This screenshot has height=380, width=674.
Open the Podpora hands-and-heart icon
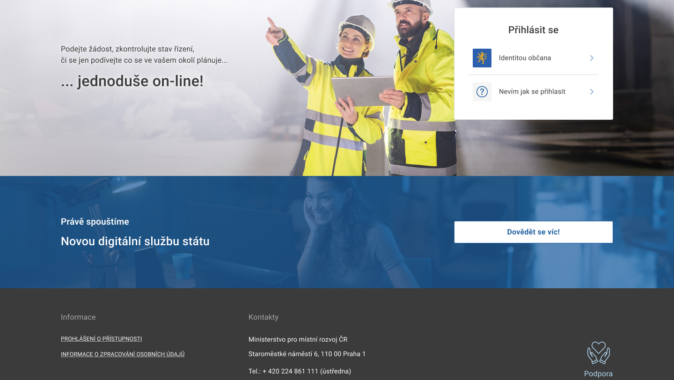point(598,353)
